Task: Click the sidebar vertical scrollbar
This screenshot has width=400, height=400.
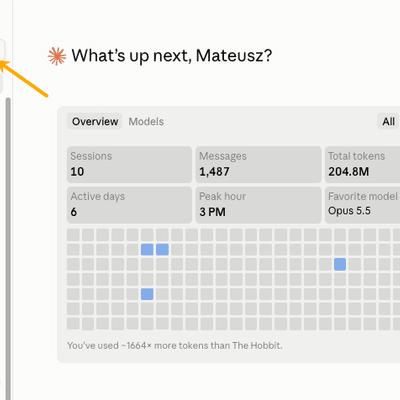Action: [8, 248]
